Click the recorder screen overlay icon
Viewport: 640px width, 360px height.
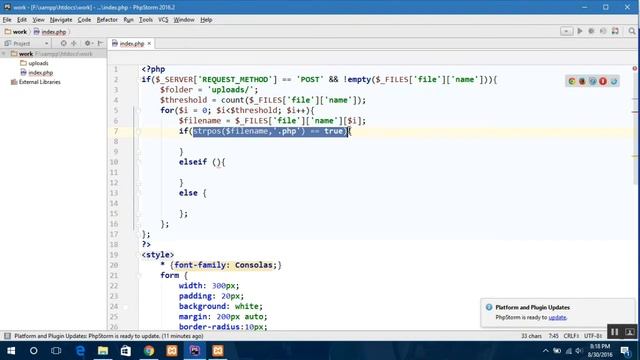[629, 332]
